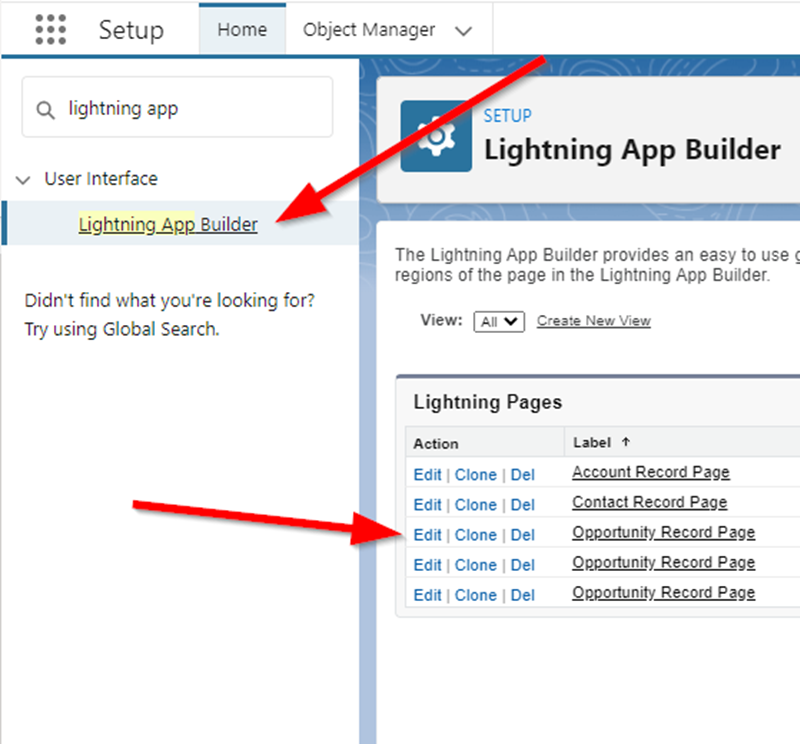Open the App Launcher dots icon
The image size is (800, 744).
(51, 30)
